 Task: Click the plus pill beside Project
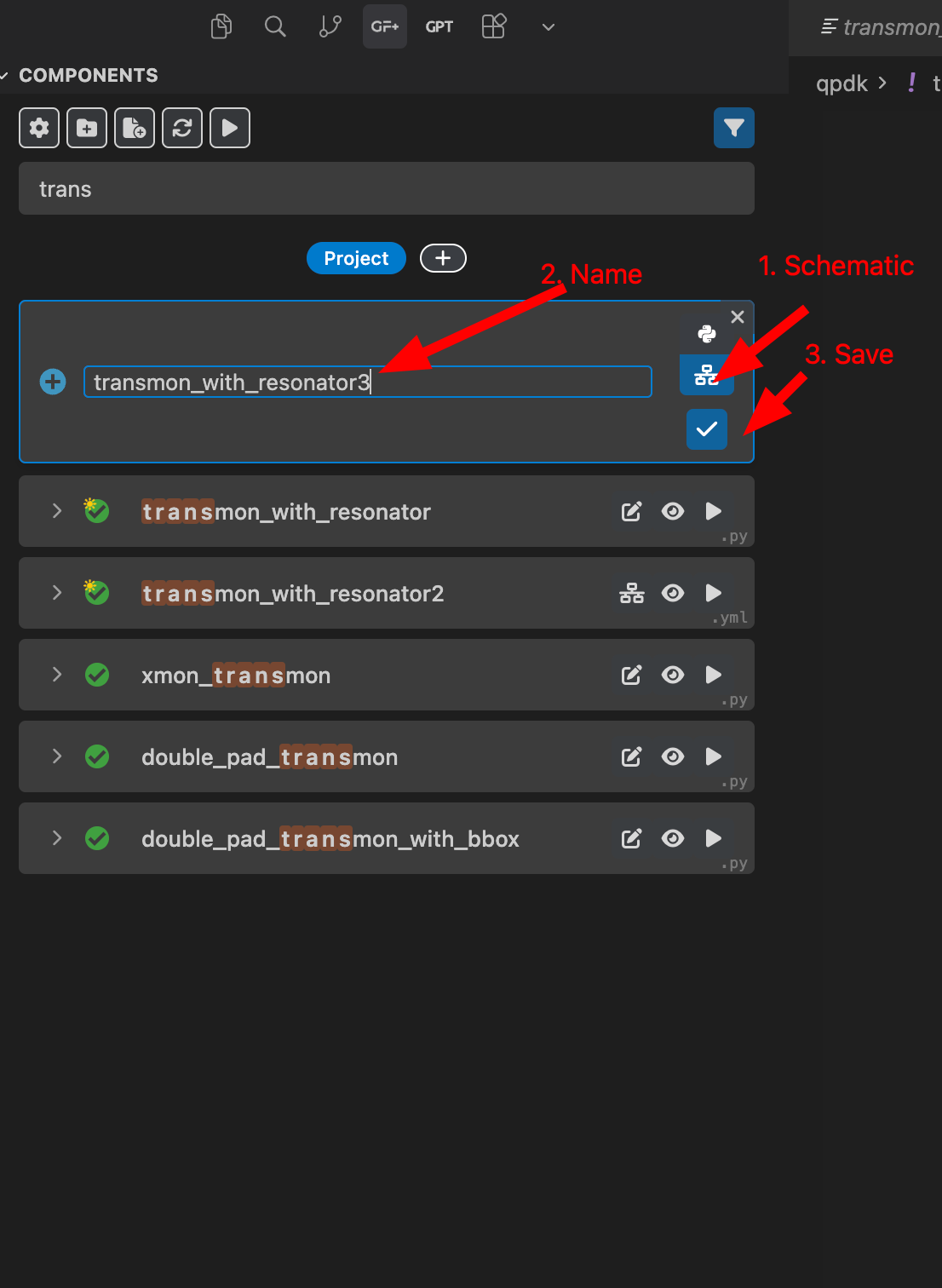click(x=443, y=258)
